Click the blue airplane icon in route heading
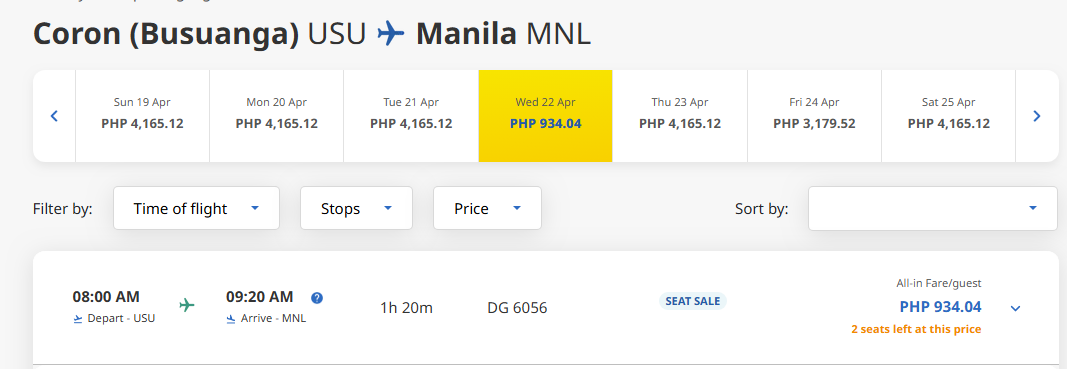 (391, 34)
